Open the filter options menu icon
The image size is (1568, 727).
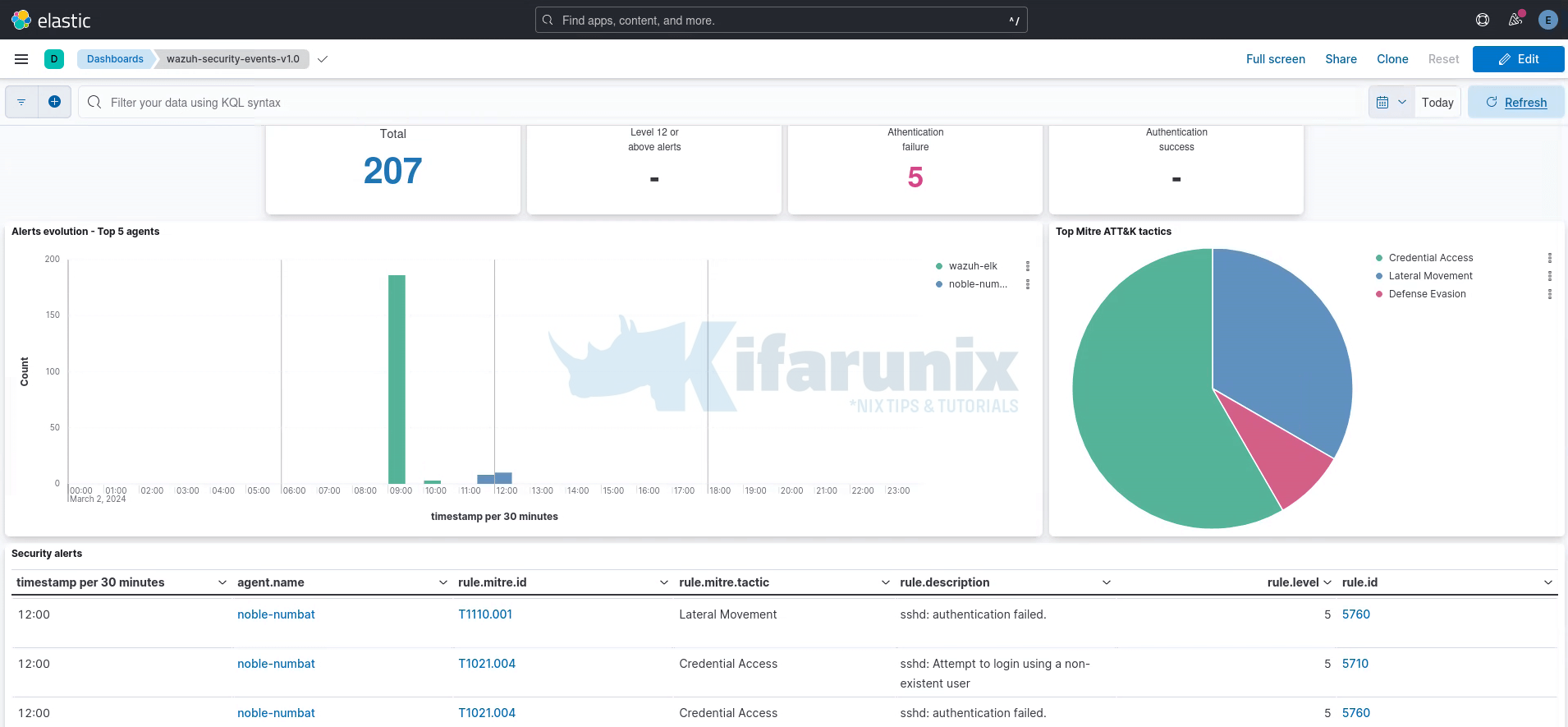click(21, 102)
